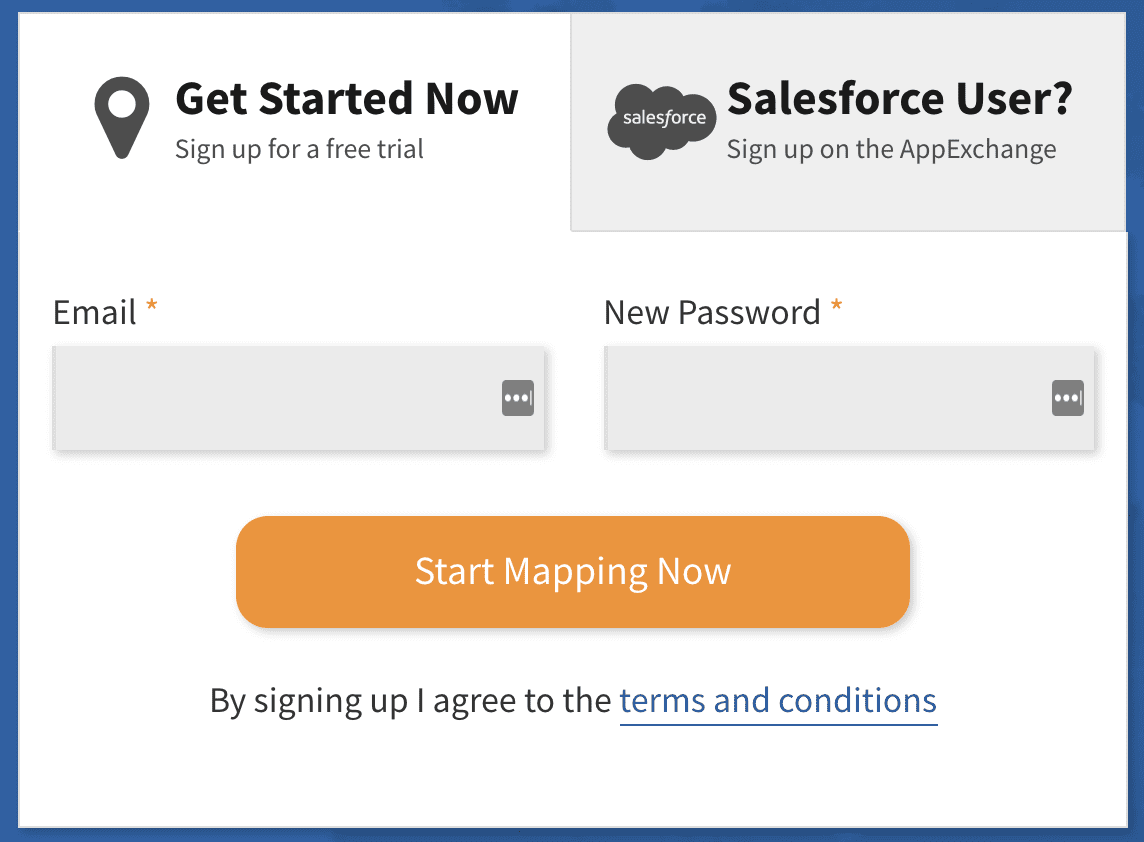
Task: Click the "By signing up I agree" text
Action: pos(410,700)
